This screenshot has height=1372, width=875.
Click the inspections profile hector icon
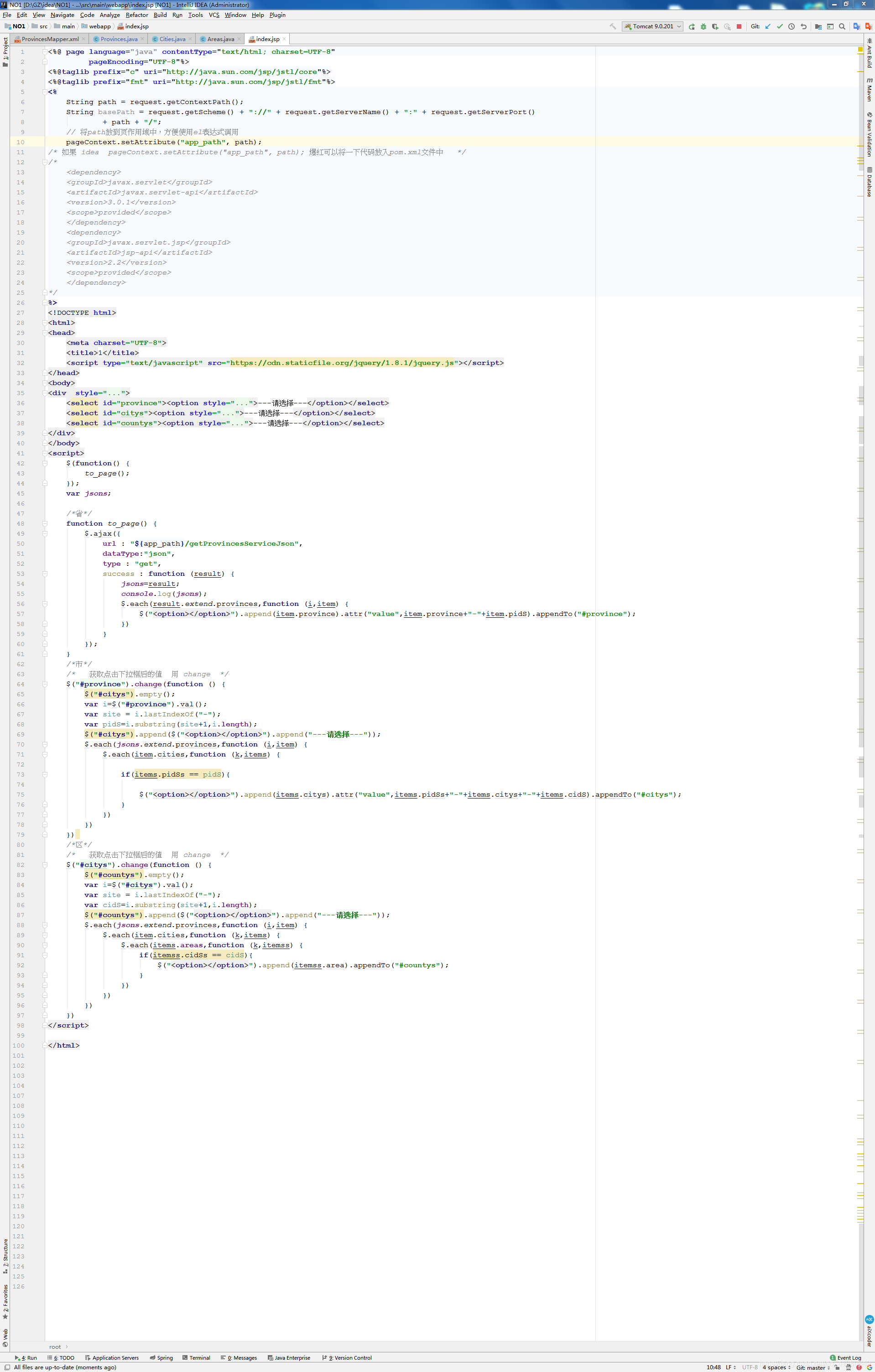(x=848, y=1367)
